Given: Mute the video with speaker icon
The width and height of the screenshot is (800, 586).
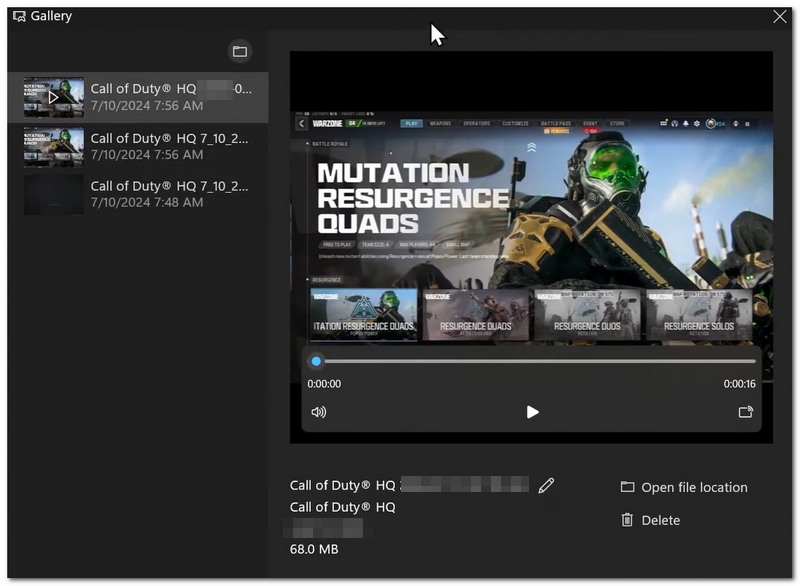Looking at the screenshot, I should (x=319, y=412).
